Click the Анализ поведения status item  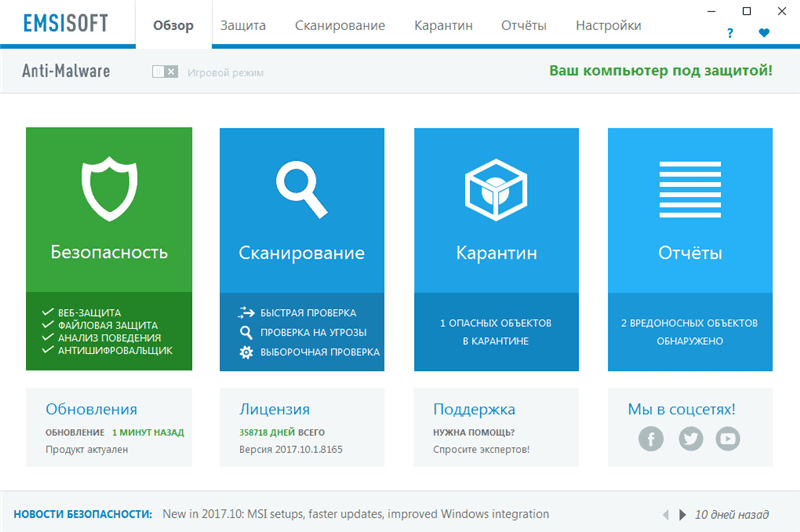pyautogui.click(x=102, y=338)
